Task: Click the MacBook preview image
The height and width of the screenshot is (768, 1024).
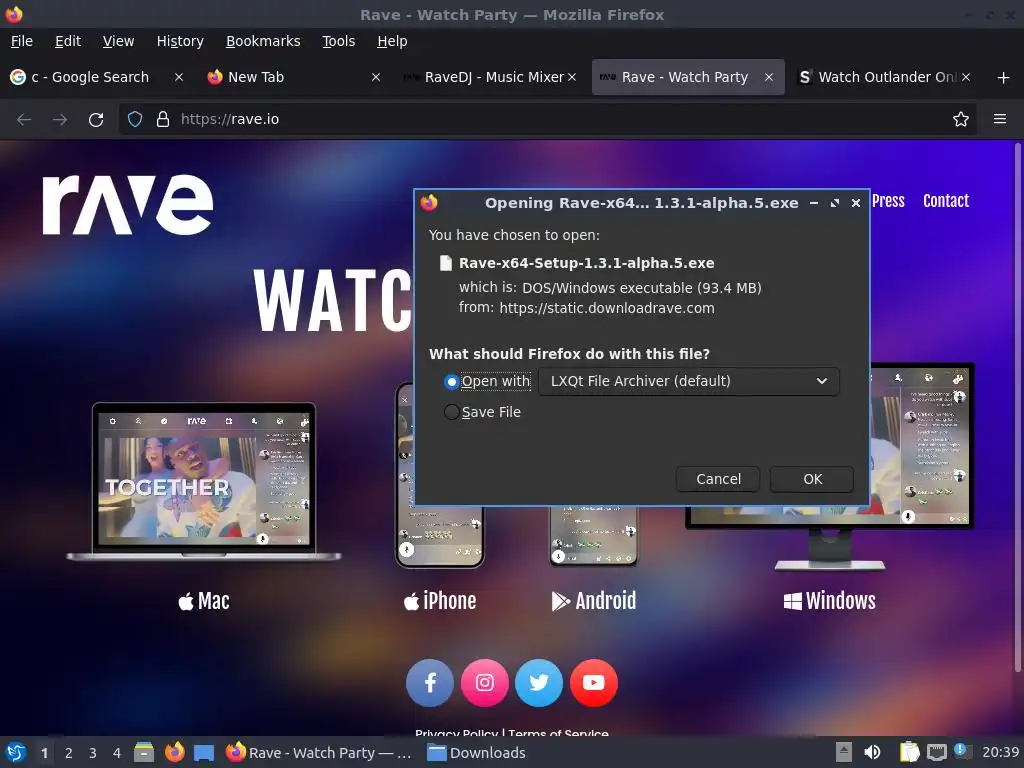Action: tap(204, 482)
